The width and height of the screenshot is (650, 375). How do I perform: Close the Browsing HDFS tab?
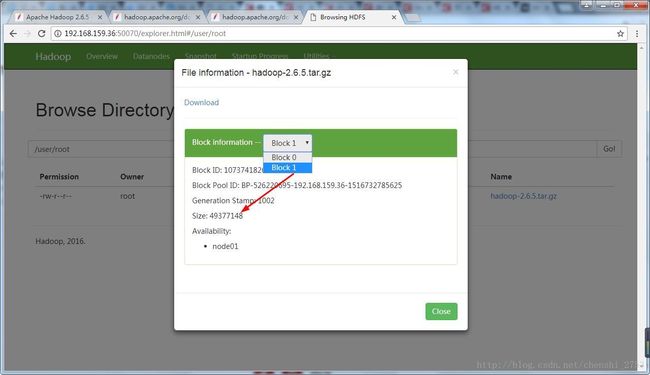click(x=394, y=17)
